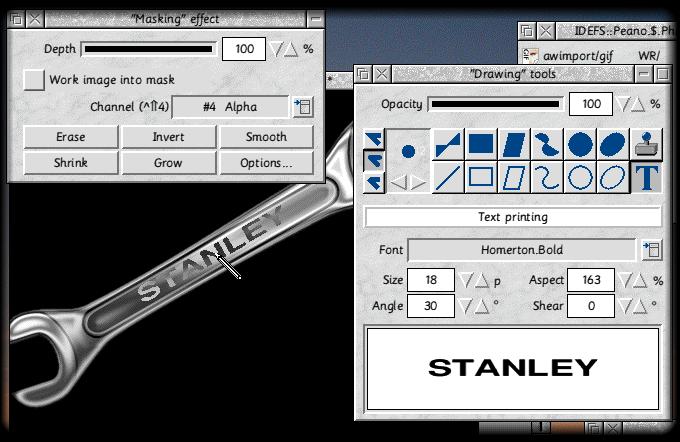
Task: Select previous brush nib with left arrow
Action: point(399,183)
